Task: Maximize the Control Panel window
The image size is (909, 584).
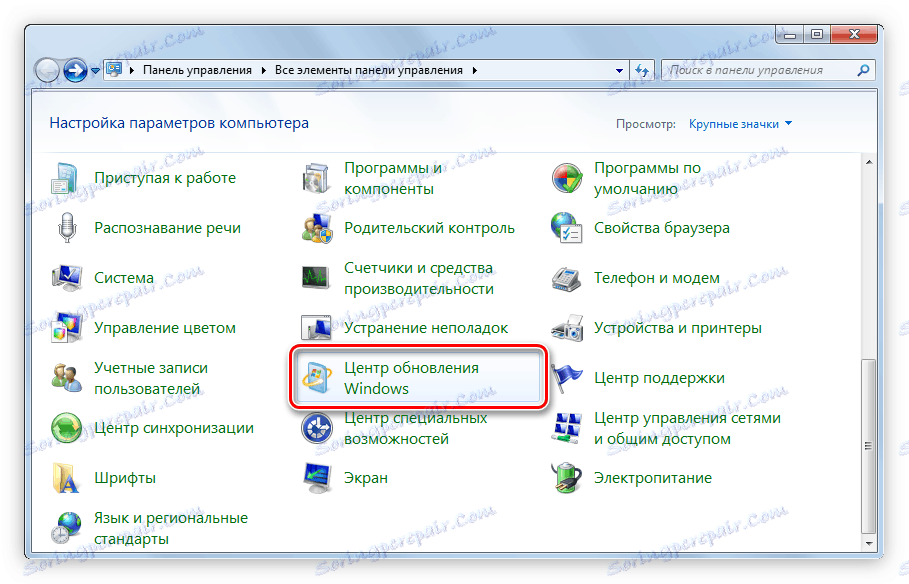Action: (x=817, y=35)
